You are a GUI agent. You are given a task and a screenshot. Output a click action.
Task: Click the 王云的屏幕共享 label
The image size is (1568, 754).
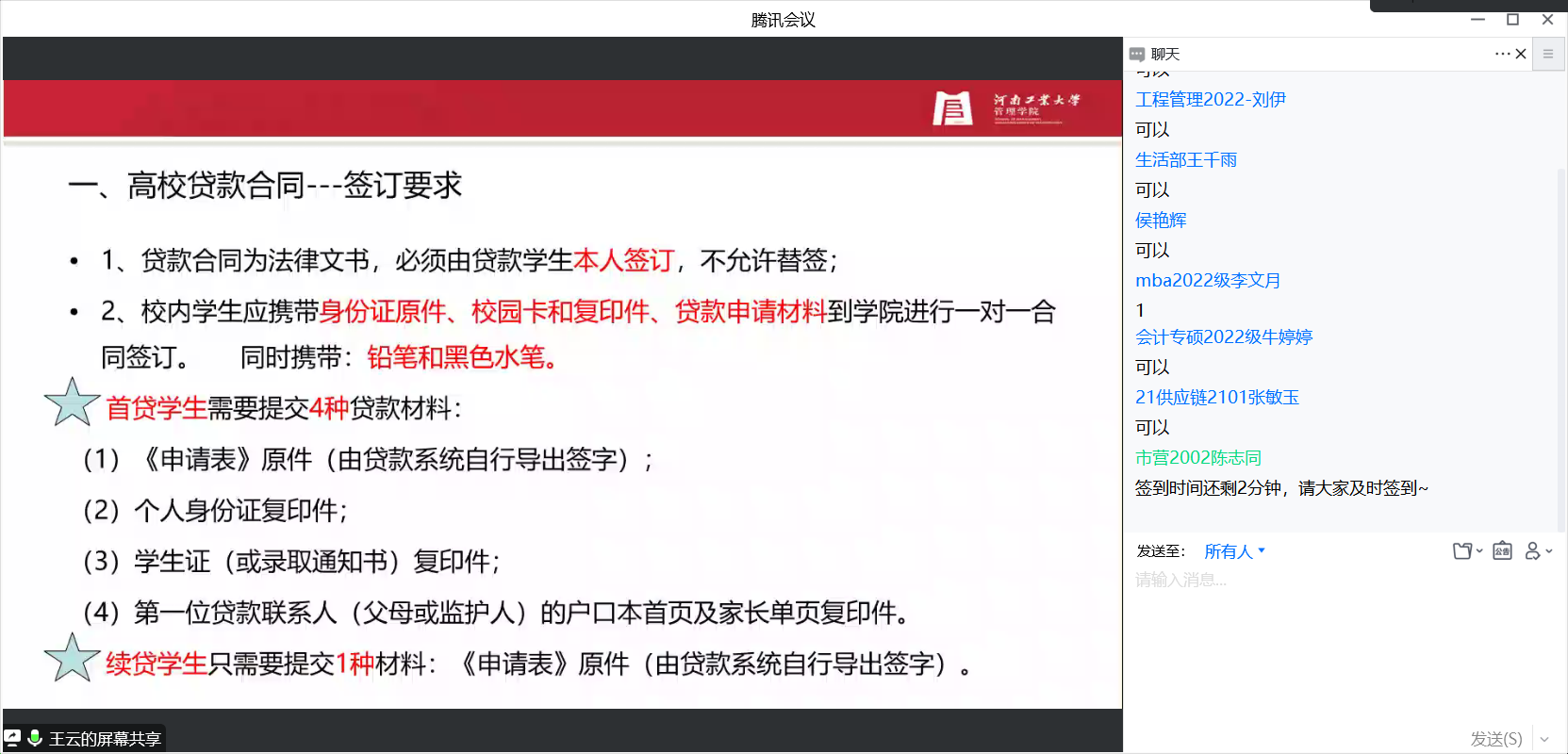pos(105,739)
